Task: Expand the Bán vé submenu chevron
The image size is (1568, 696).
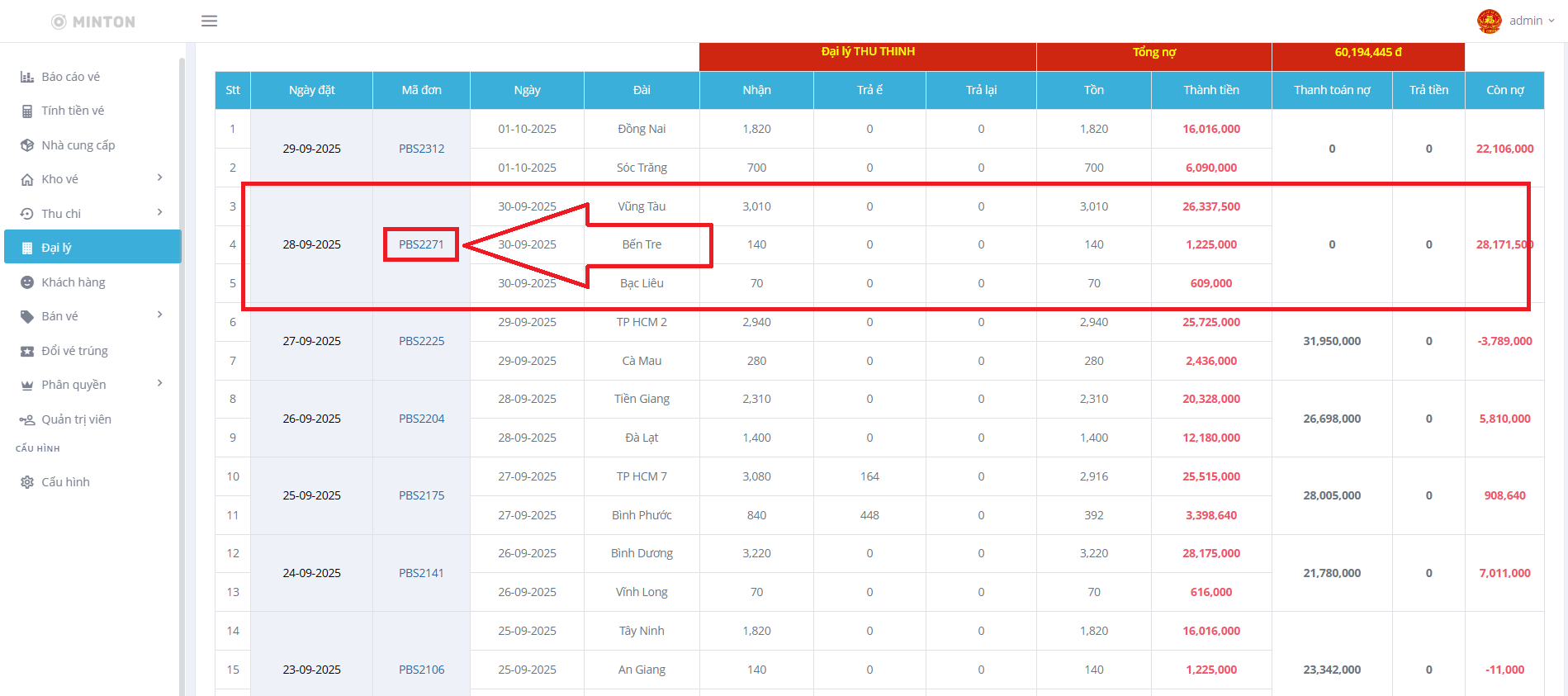Action: pyautogui.click(x=160, y=315)
